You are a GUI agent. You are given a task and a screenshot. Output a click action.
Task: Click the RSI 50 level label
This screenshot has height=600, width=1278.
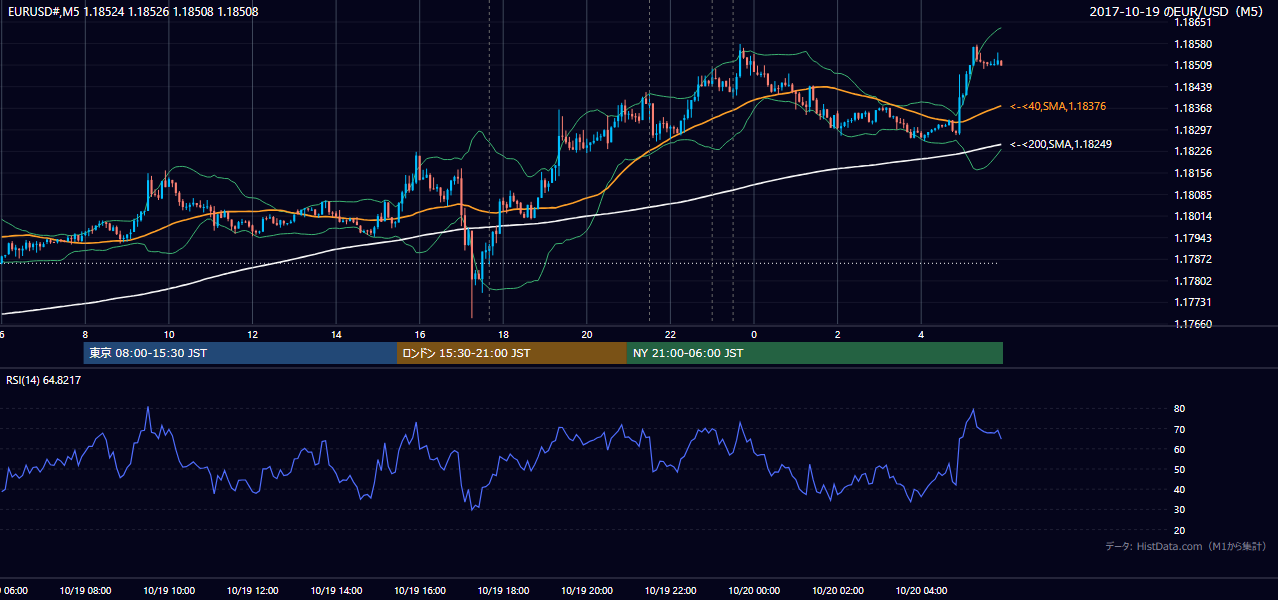[x=1179, y=469]
